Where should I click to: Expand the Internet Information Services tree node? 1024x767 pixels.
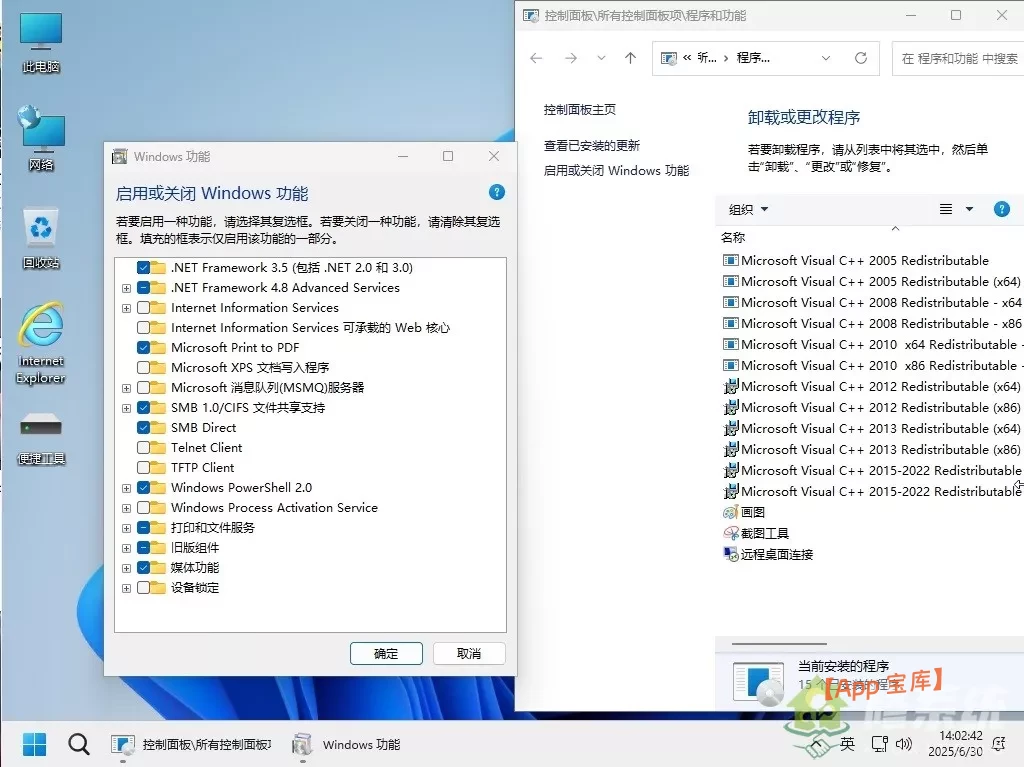tap(126, 308)
